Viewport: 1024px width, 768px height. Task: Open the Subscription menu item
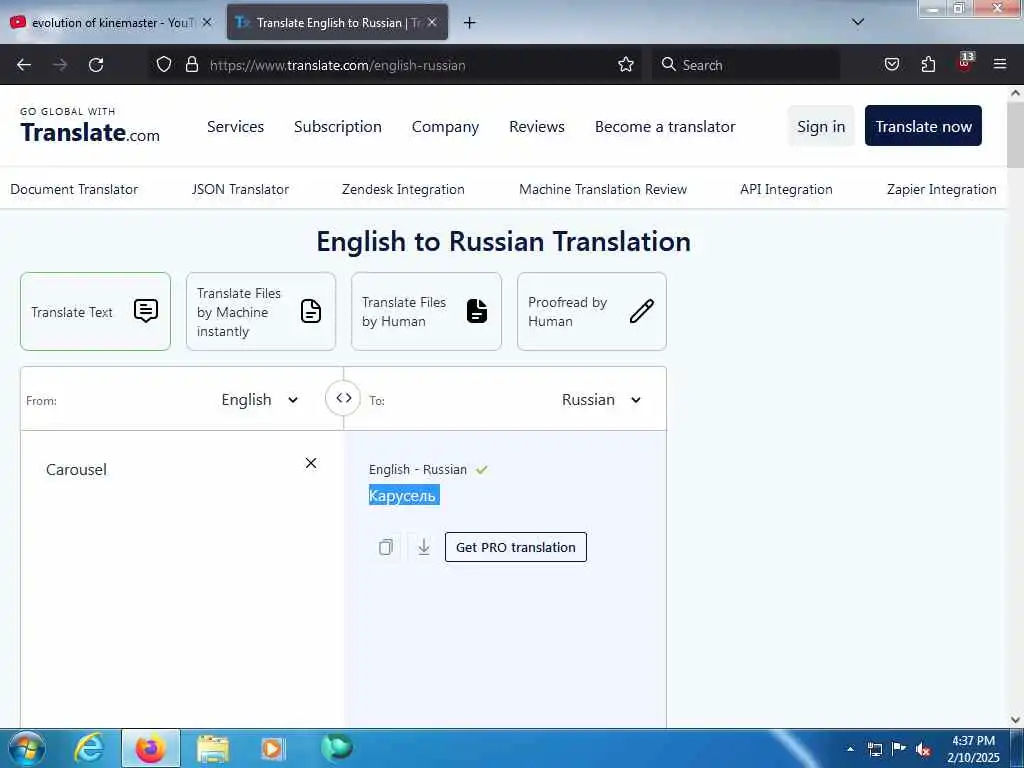(x=338, y=127)
